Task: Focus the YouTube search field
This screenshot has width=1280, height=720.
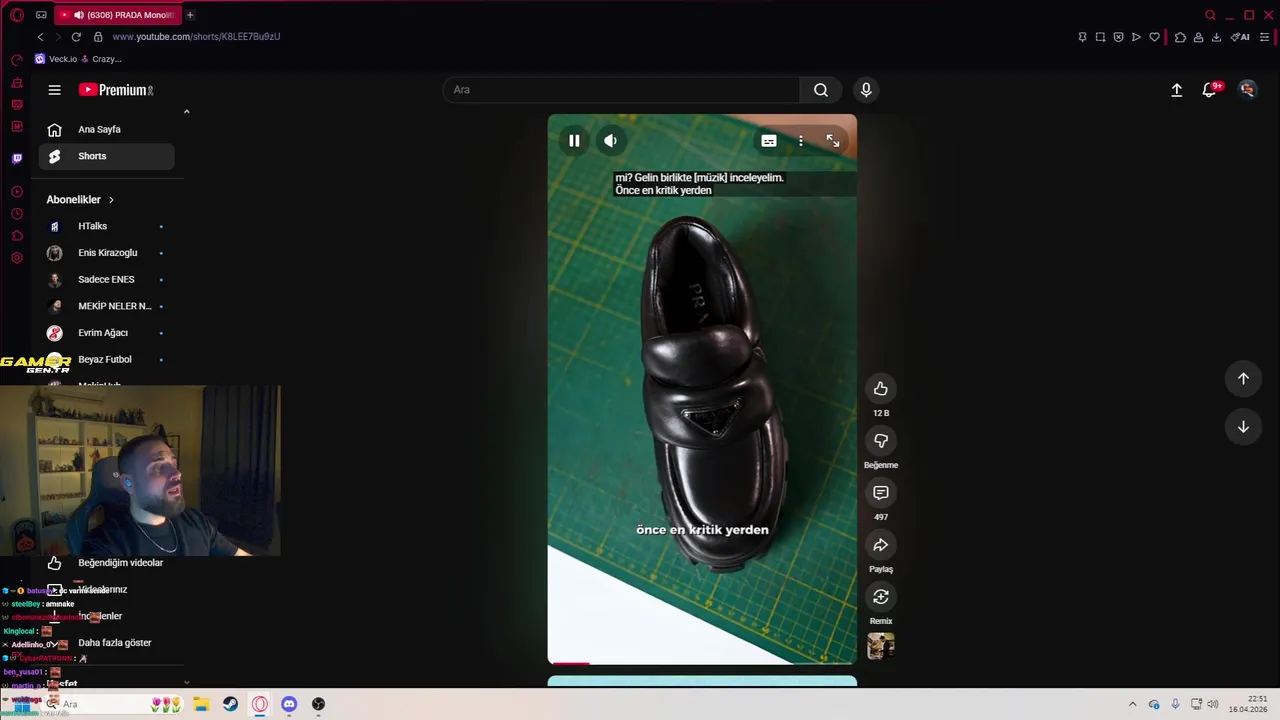Action: 621,90
